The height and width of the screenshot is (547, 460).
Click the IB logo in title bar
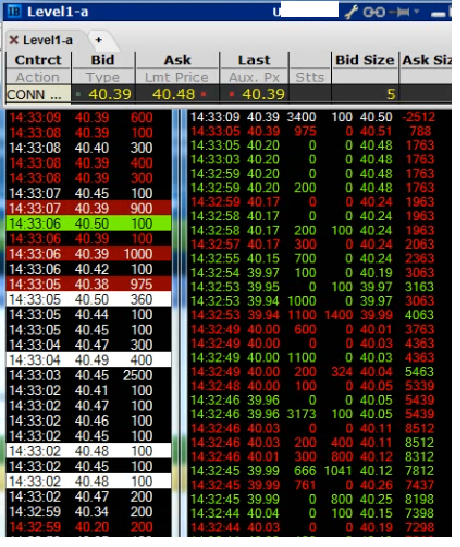click(x=14, y=11)
